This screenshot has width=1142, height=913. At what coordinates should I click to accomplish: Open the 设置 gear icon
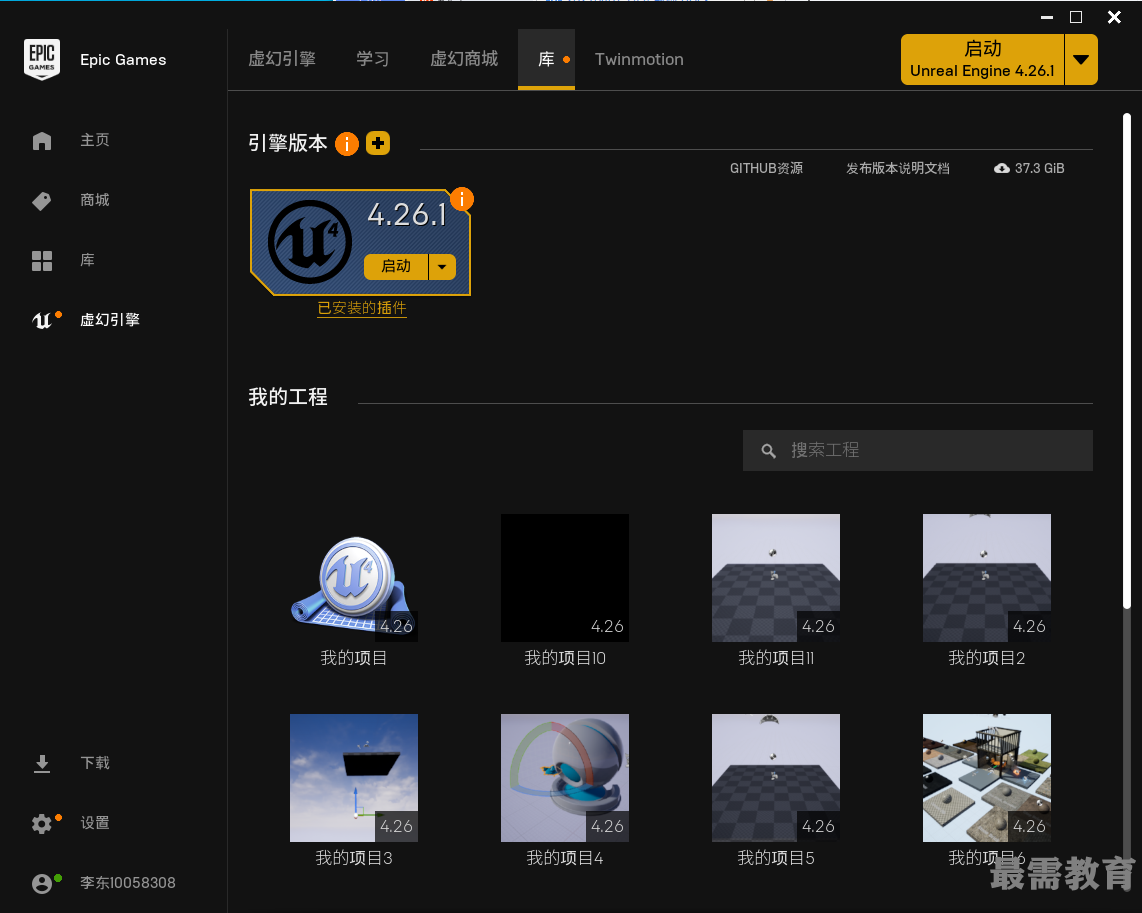click(42, 823)
